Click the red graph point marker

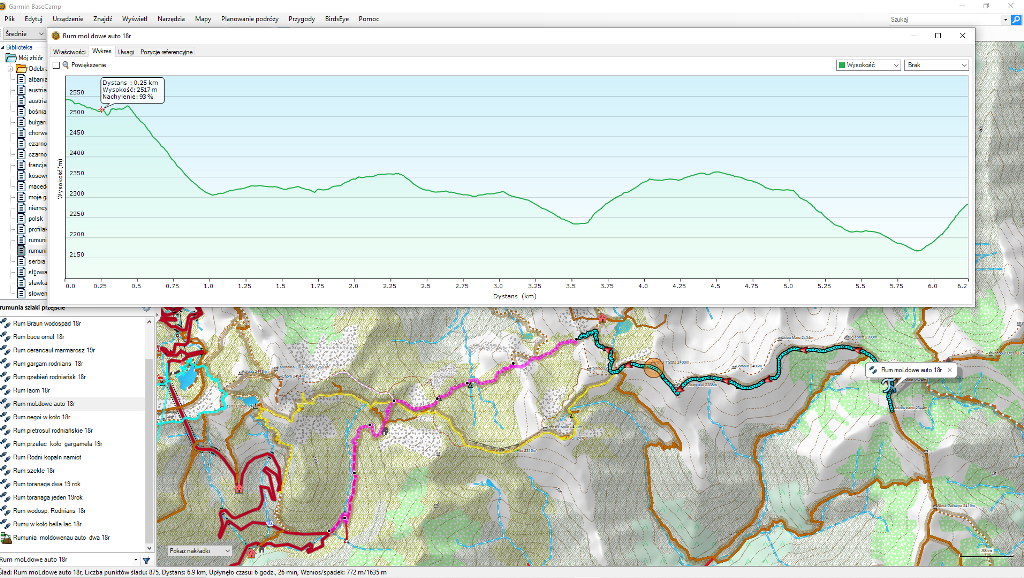pos(103,108)
